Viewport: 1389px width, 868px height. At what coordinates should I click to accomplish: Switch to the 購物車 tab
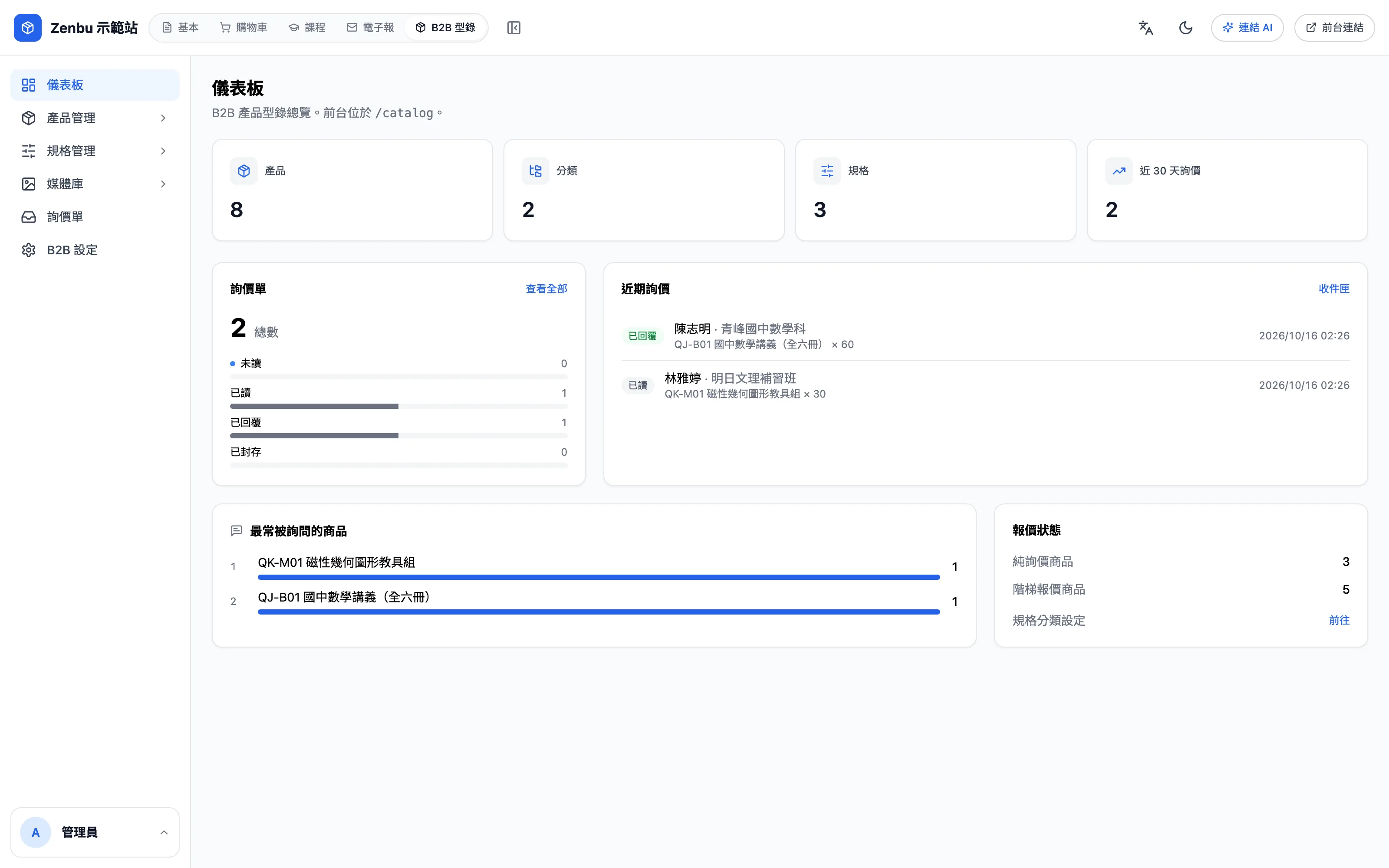(x=244, y=27)
